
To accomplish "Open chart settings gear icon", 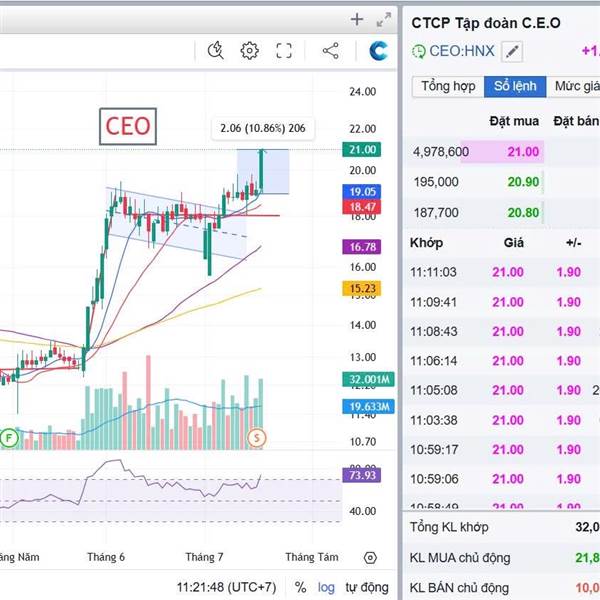I will [x=249, y=51].
